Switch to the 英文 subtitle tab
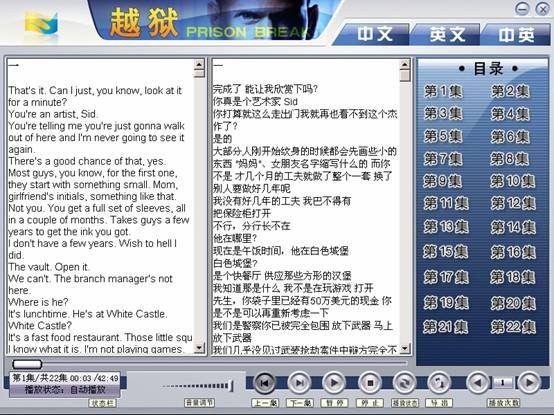Viewport: 554px width, 415px height. [447, 34]
